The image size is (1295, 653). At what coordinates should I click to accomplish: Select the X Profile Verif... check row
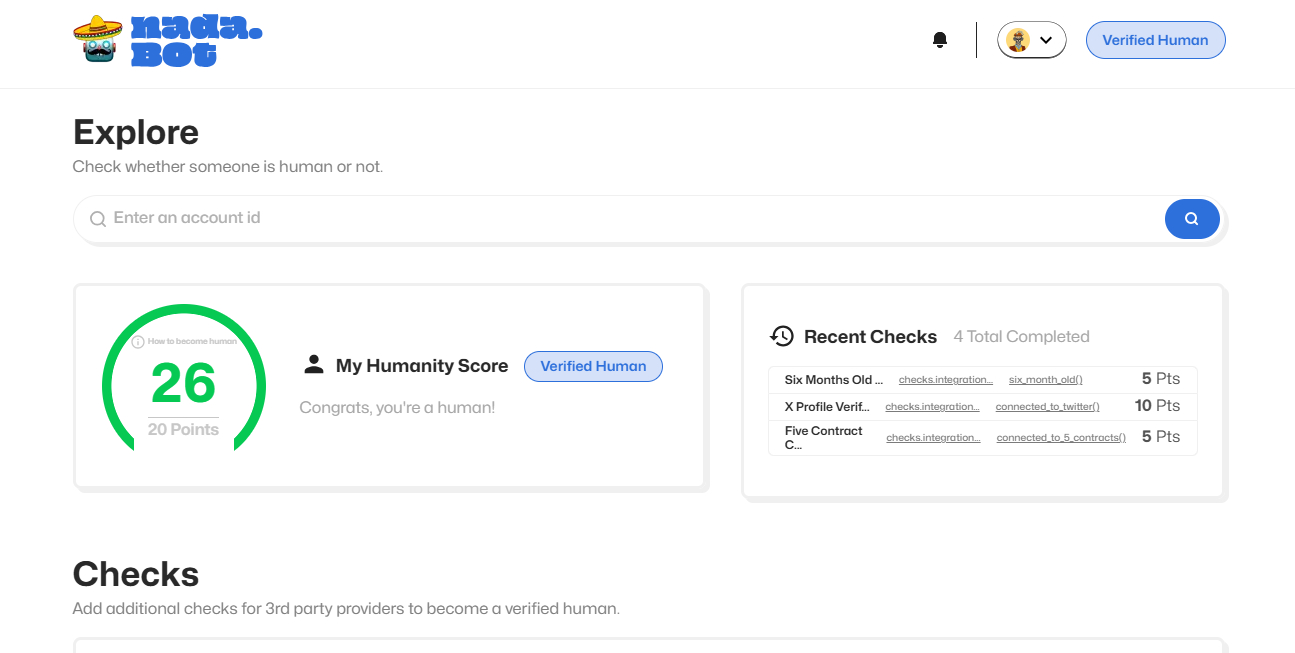[x=827, y=407]
